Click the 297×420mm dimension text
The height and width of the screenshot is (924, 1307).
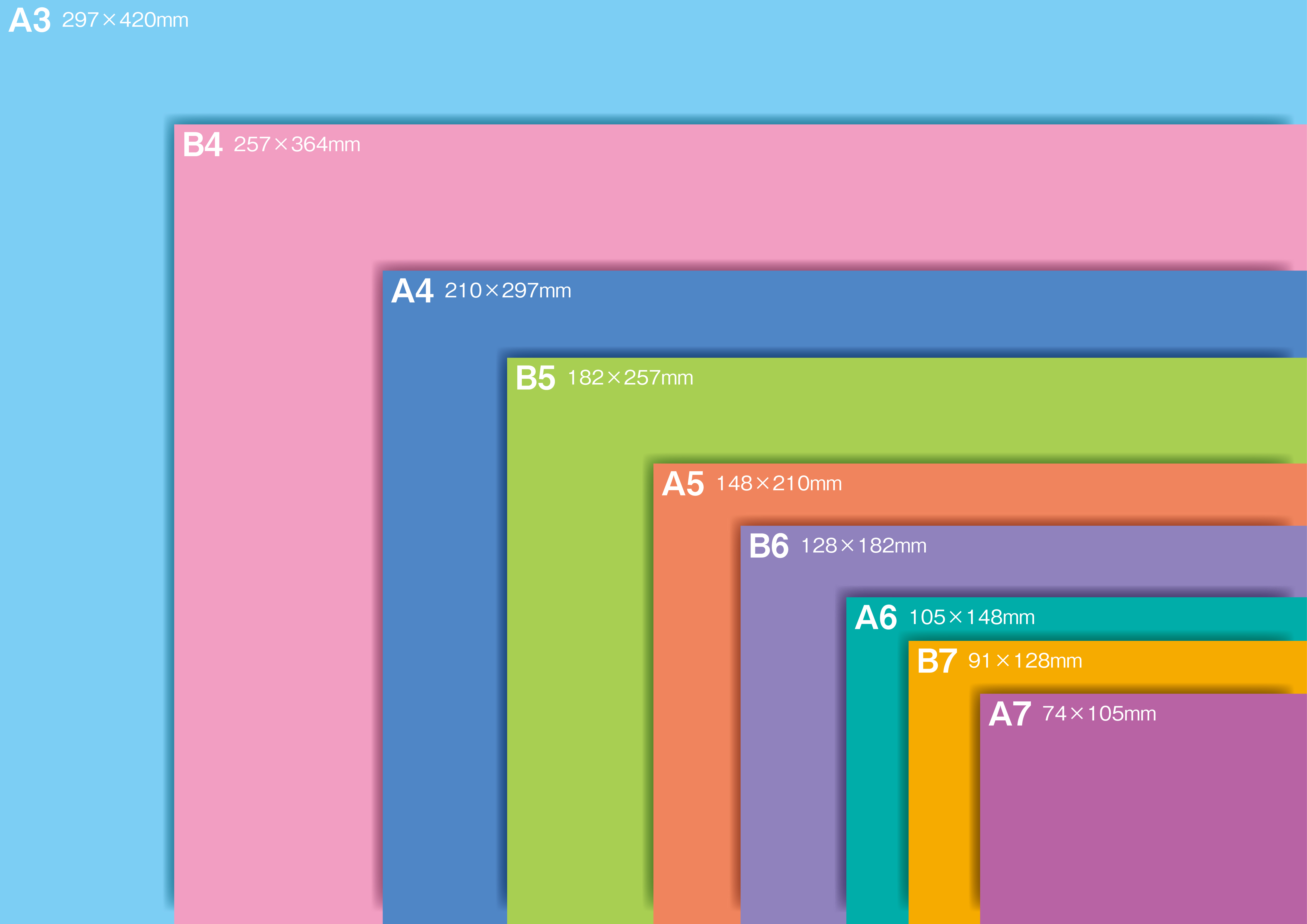pyautogui.click(x=125, y=21)
